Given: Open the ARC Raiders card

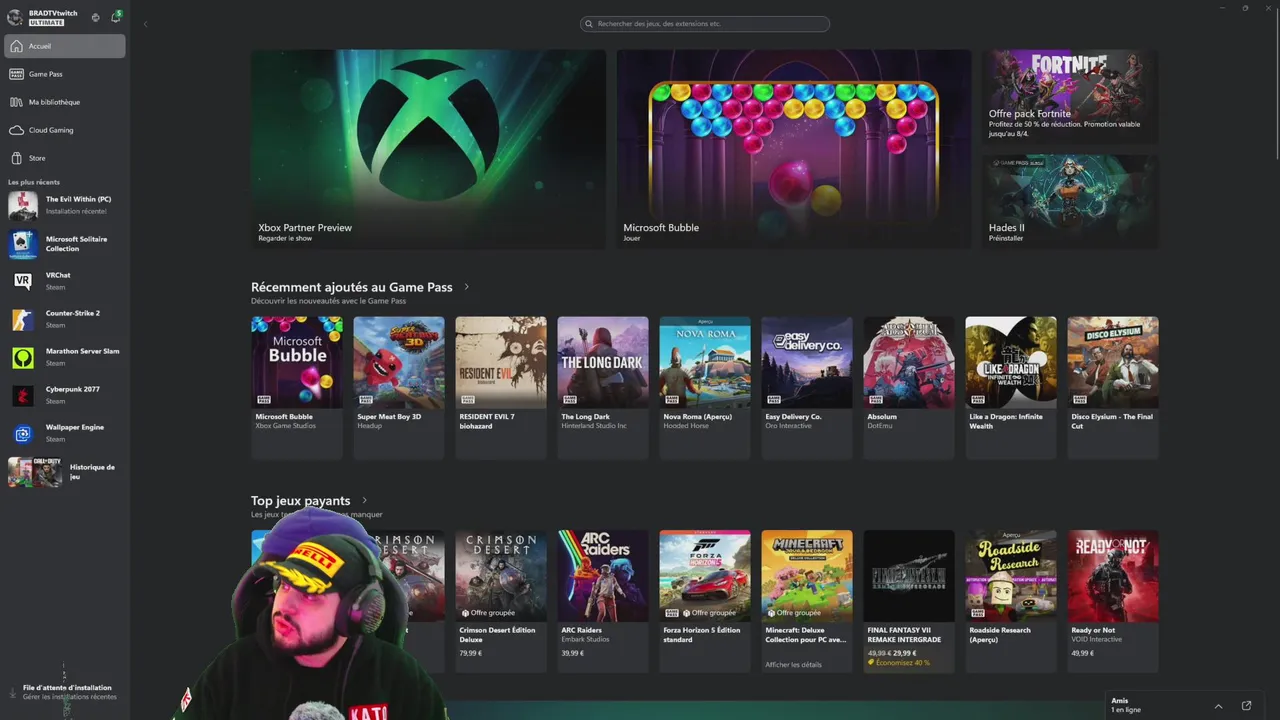Looking at the screenshot, I should (603, 601).
